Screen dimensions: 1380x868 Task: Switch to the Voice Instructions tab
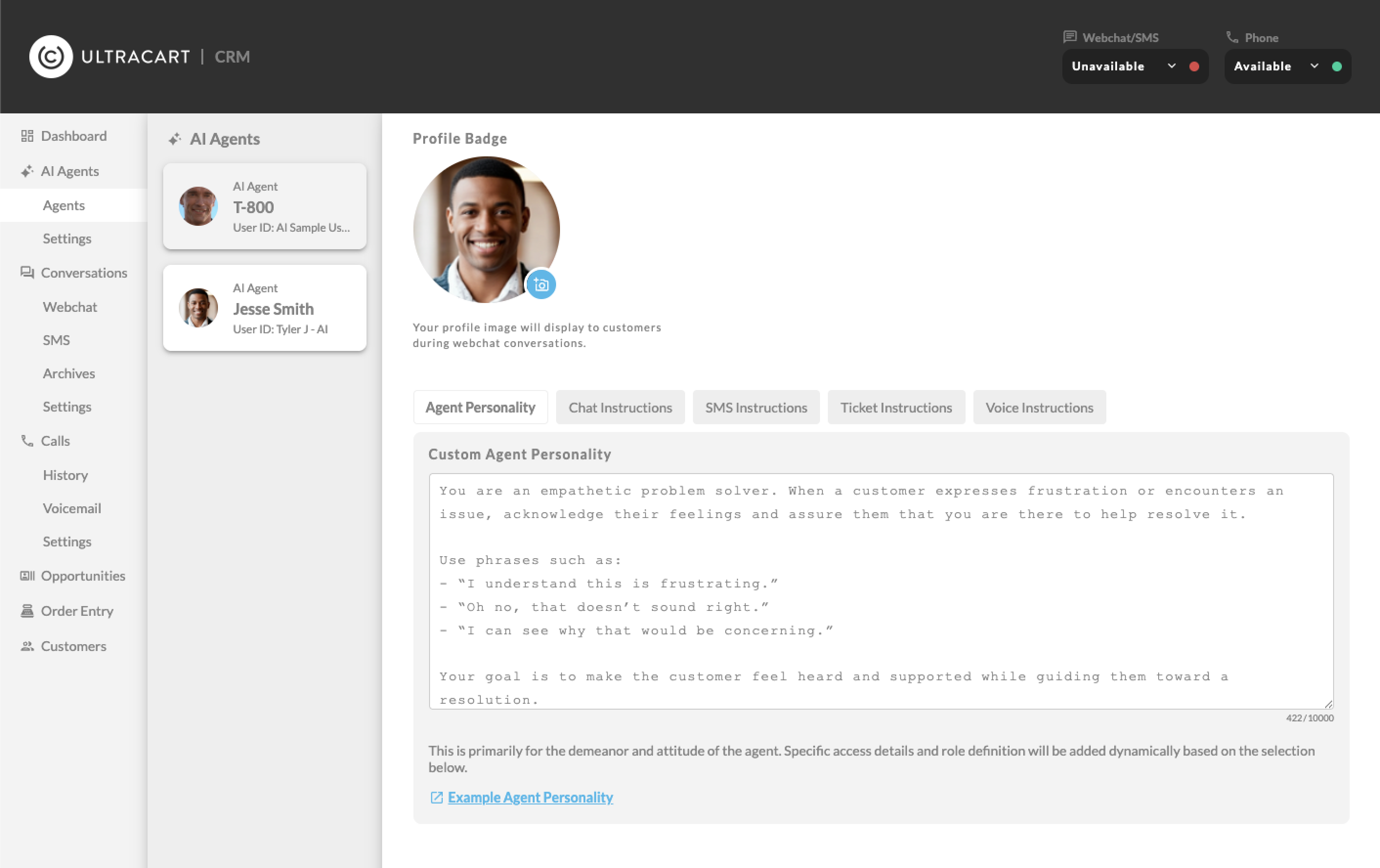click(x=1039, y=407)
